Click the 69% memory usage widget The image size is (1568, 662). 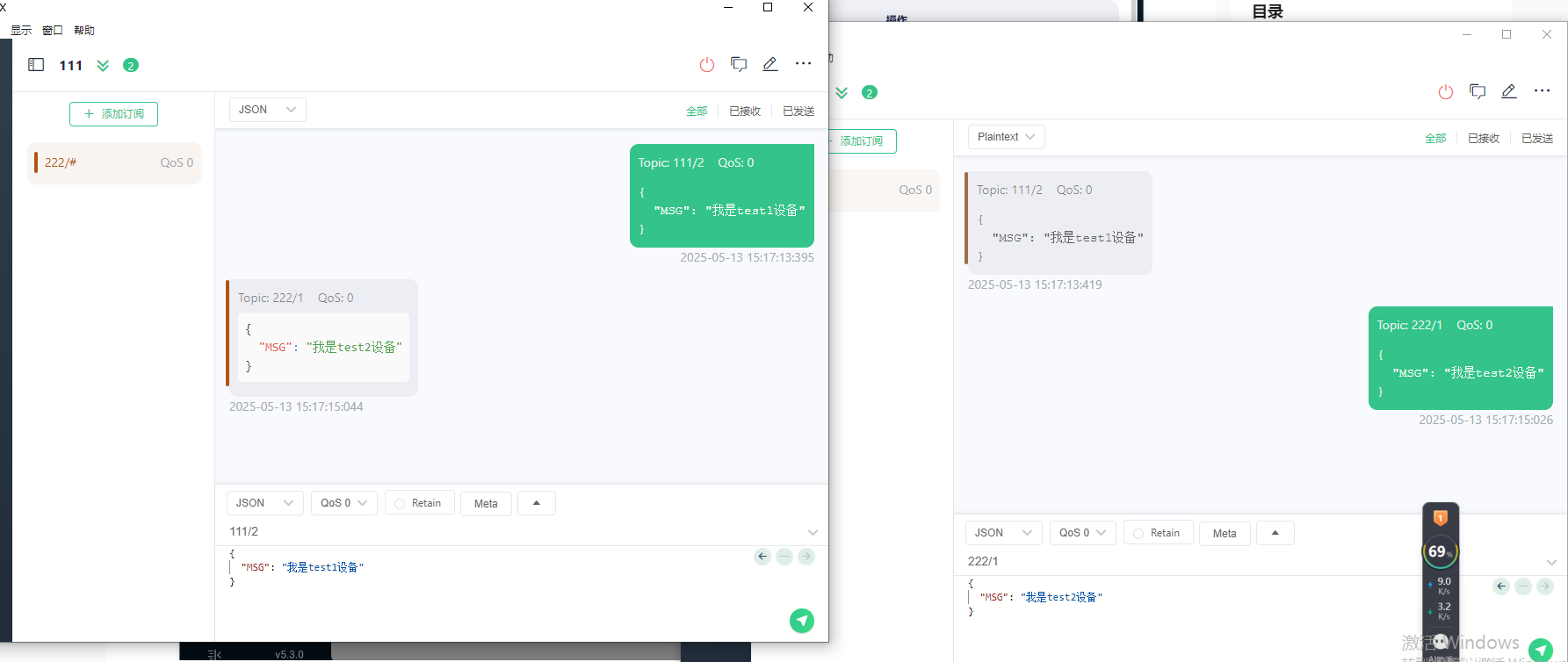[x=1441, y=551]
